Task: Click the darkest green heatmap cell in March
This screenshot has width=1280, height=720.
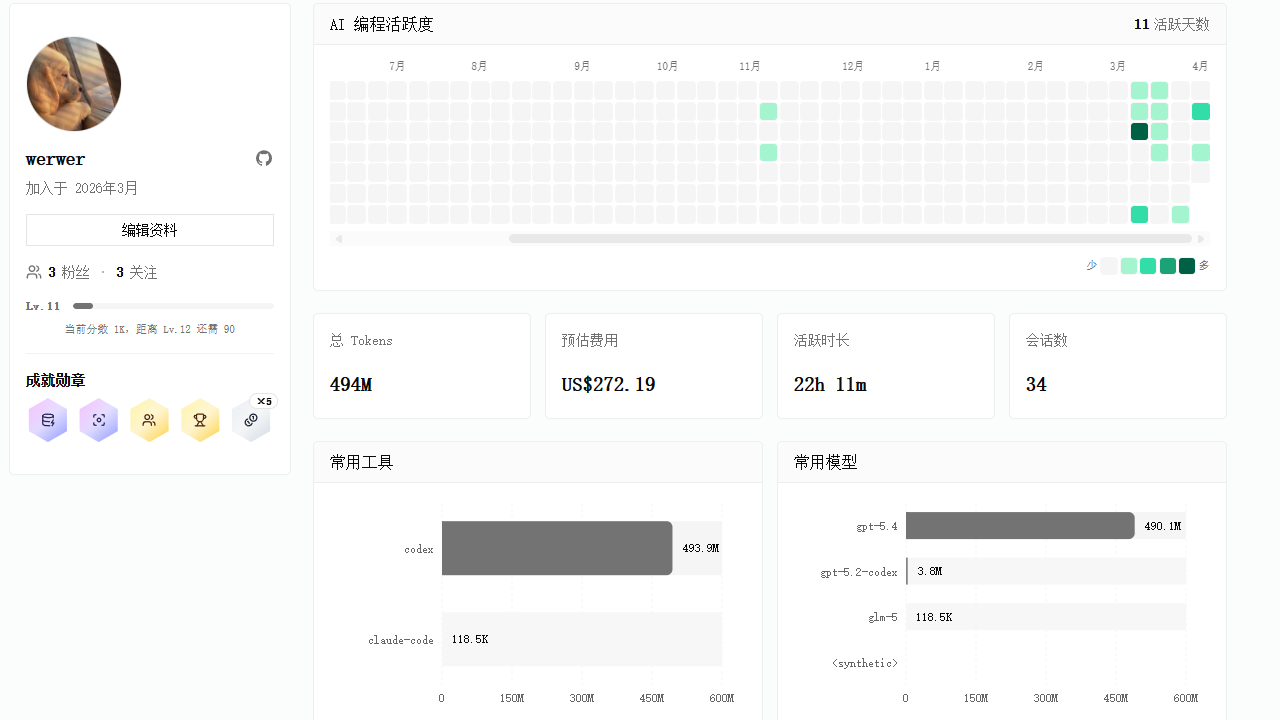Action: 1139,132
